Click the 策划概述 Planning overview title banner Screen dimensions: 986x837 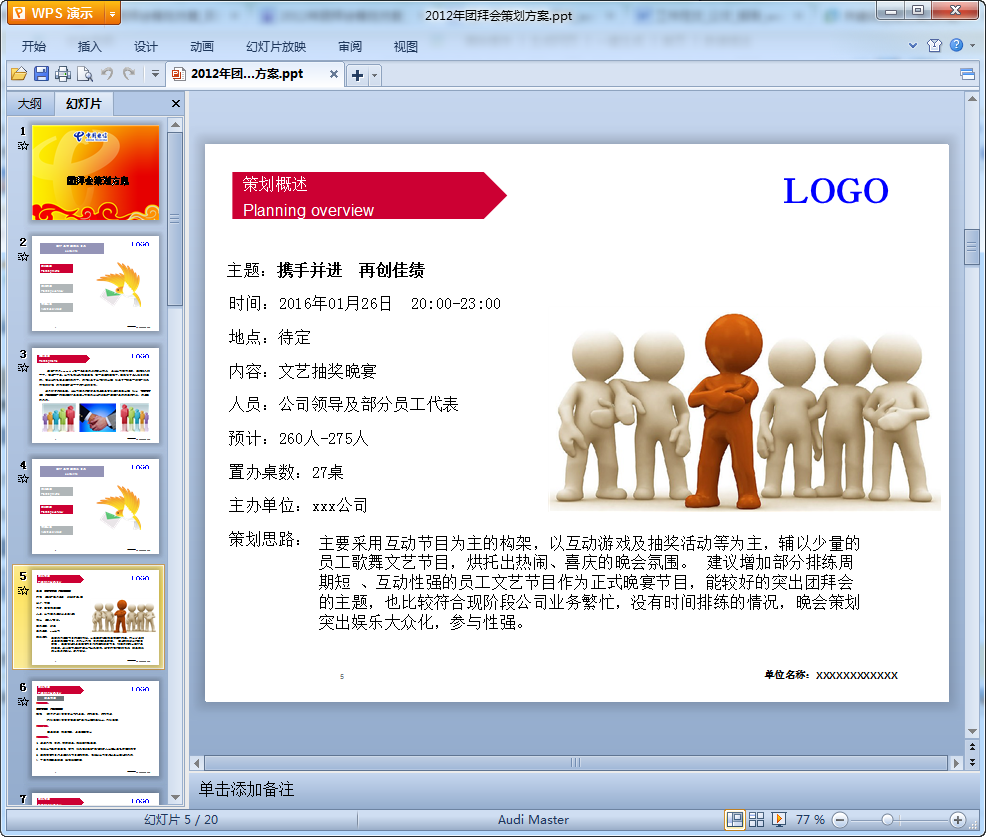tap(369, 196)
